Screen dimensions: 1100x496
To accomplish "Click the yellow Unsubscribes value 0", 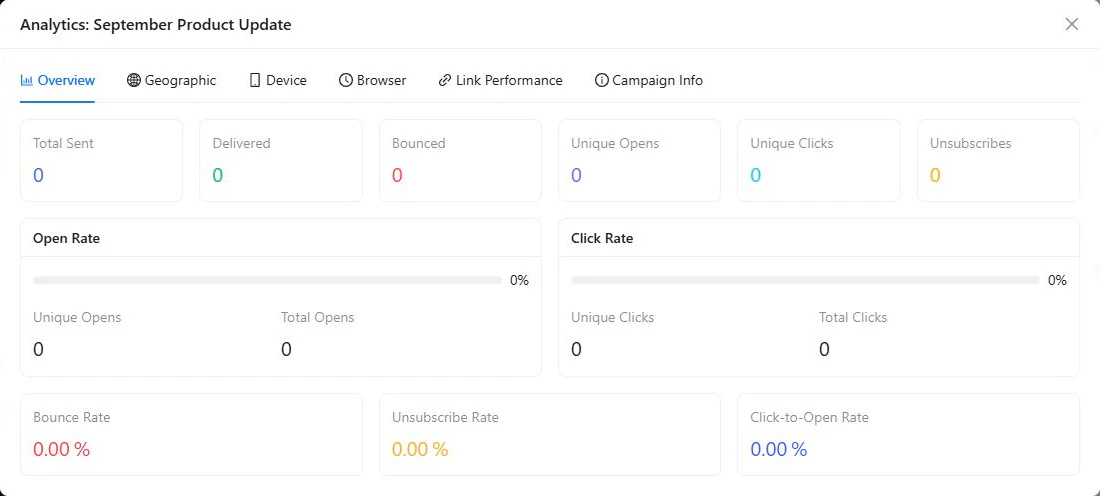I will (x=935, y=175).
